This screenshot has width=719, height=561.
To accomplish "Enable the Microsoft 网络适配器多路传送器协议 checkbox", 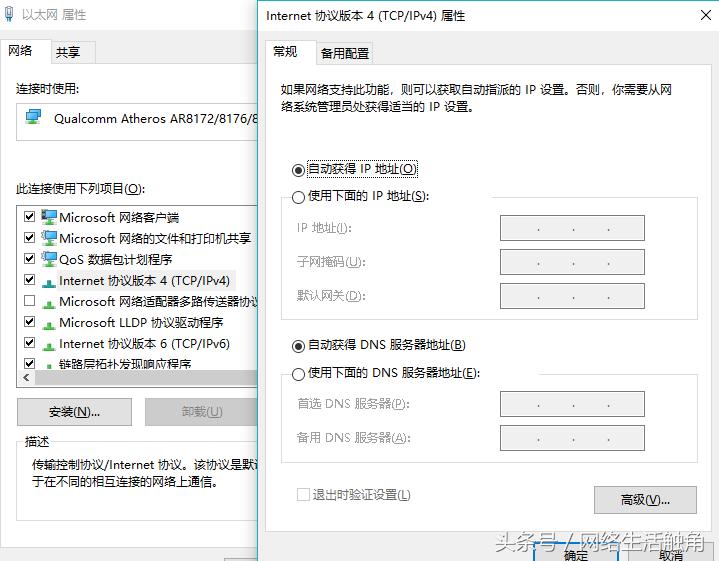I will point(29,300).
